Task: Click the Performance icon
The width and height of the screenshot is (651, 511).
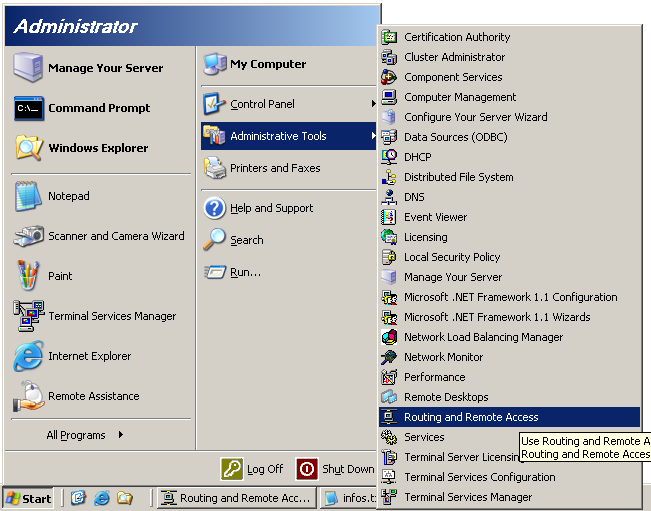Action: point(389,377)
